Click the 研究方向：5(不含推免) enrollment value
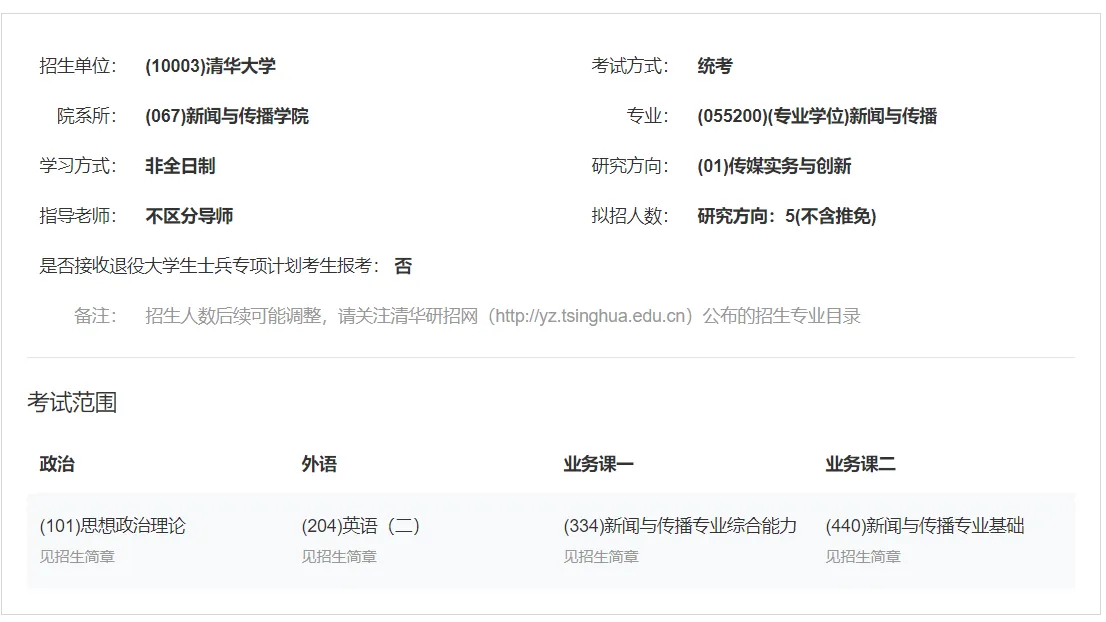 click(x=786, y=217)
